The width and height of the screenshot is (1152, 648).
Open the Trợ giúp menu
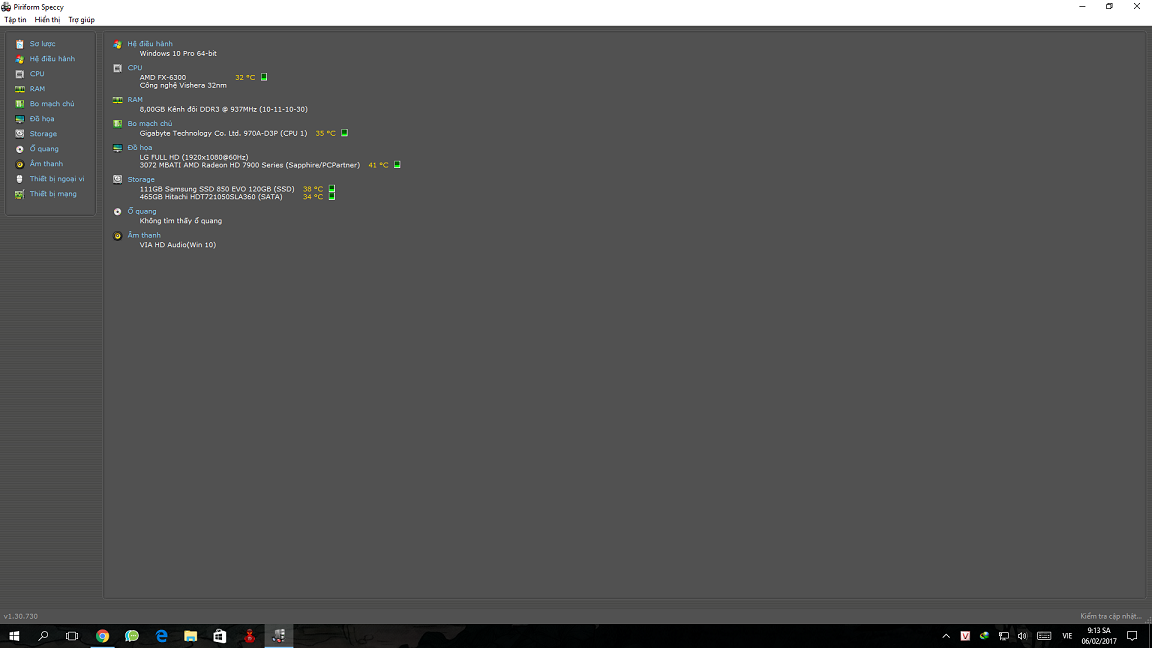pos(82,20)
